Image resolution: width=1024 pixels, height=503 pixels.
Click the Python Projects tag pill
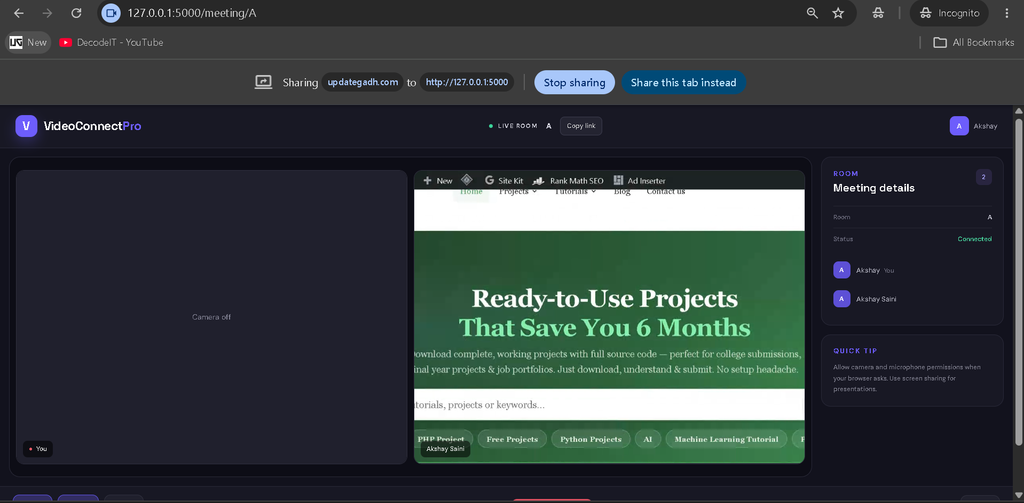(591, 439)
